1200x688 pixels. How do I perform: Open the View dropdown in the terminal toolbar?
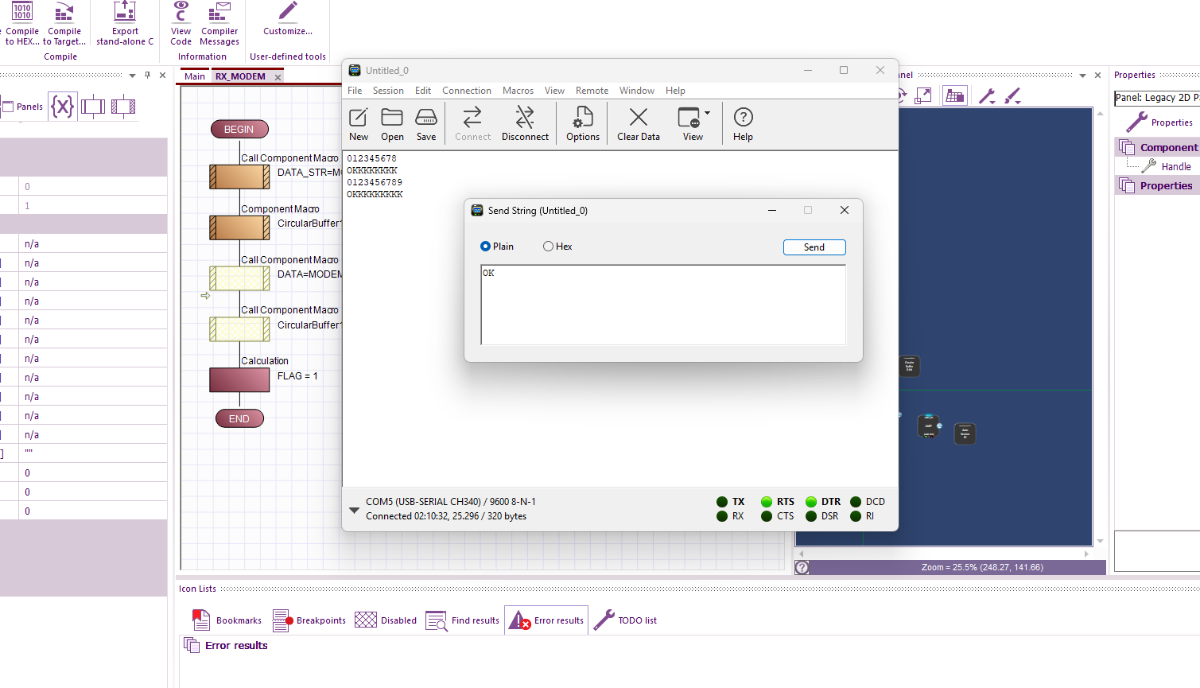point(692,122)
